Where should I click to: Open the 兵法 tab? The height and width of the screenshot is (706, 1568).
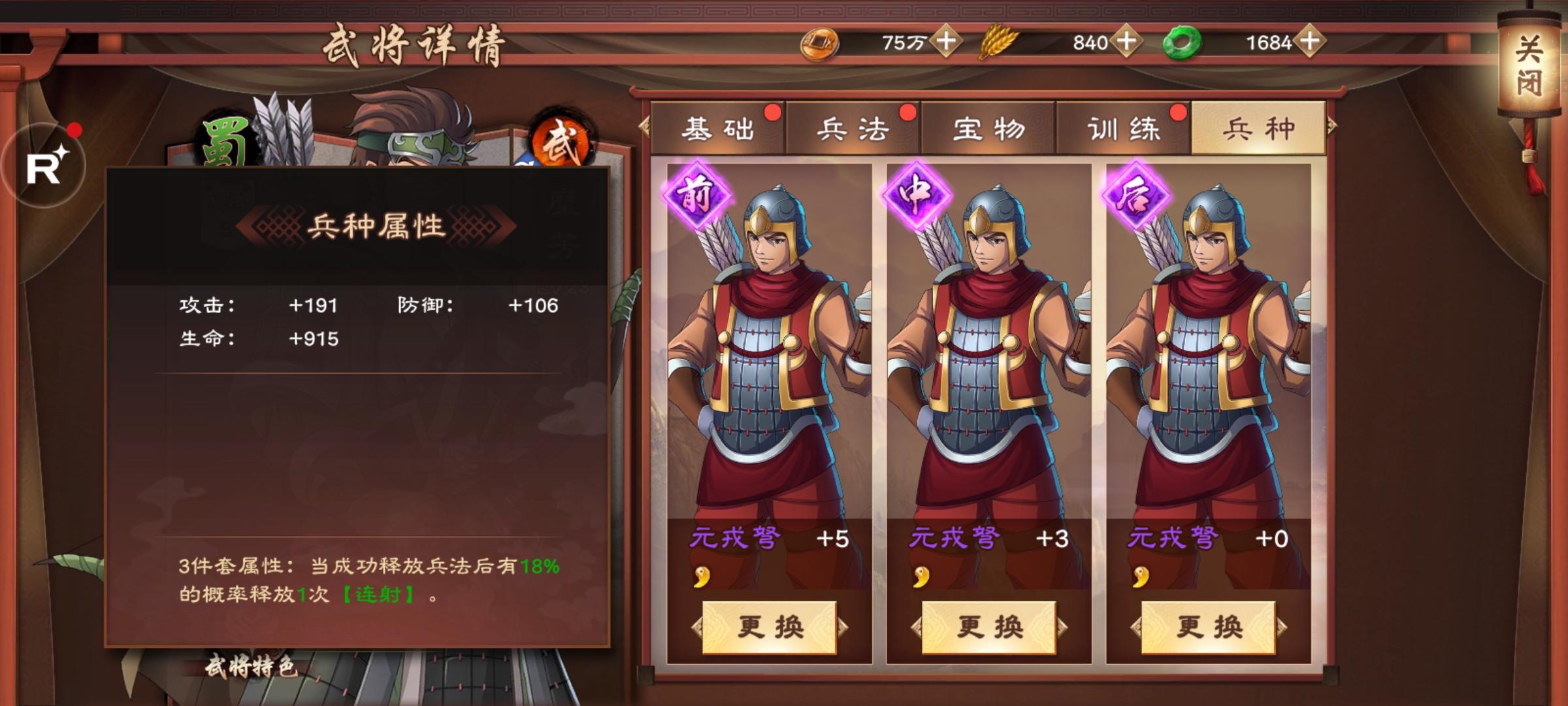tap(853, 128)
